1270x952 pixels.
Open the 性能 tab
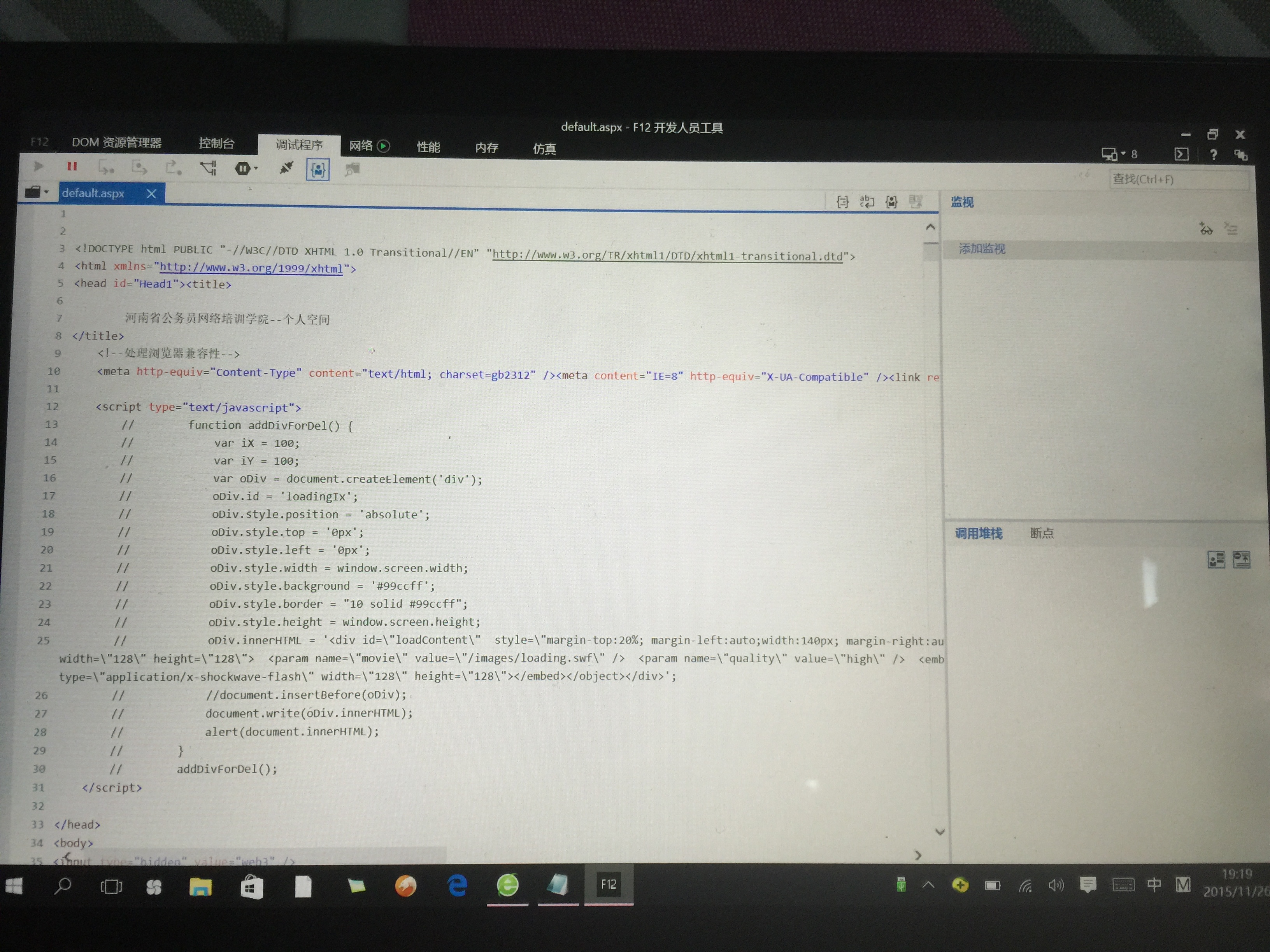click(x=428, y=147)
